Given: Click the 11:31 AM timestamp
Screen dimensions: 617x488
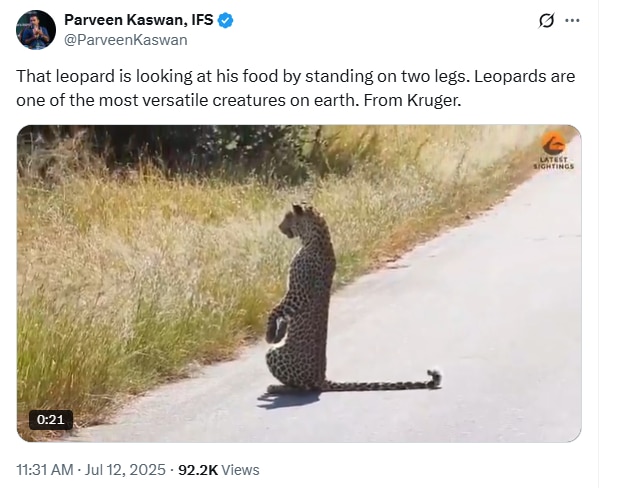Looking at the screenshot, I should [x=44, y=470].
